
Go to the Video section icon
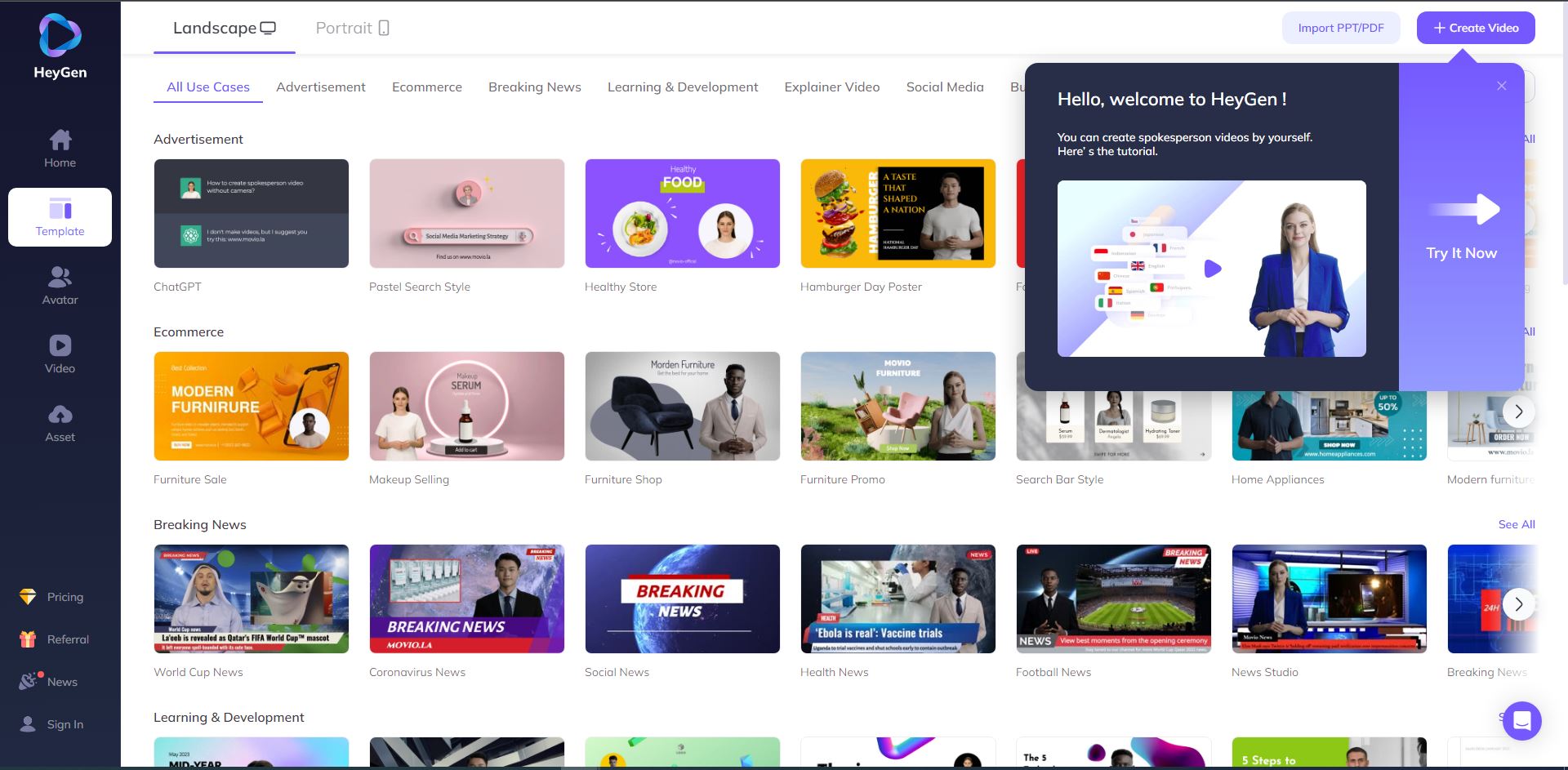tap(60, 345)
